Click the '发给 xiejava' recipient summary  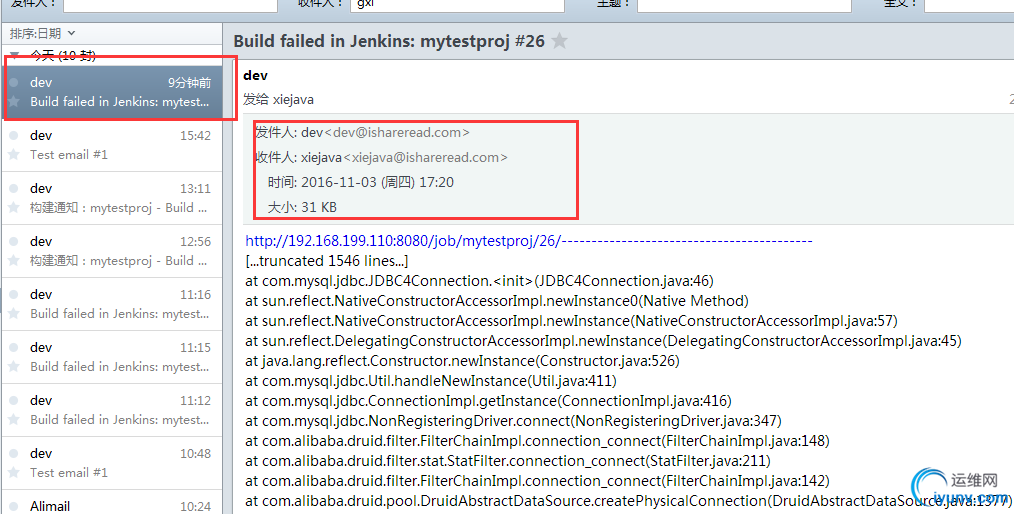(279, 100)
